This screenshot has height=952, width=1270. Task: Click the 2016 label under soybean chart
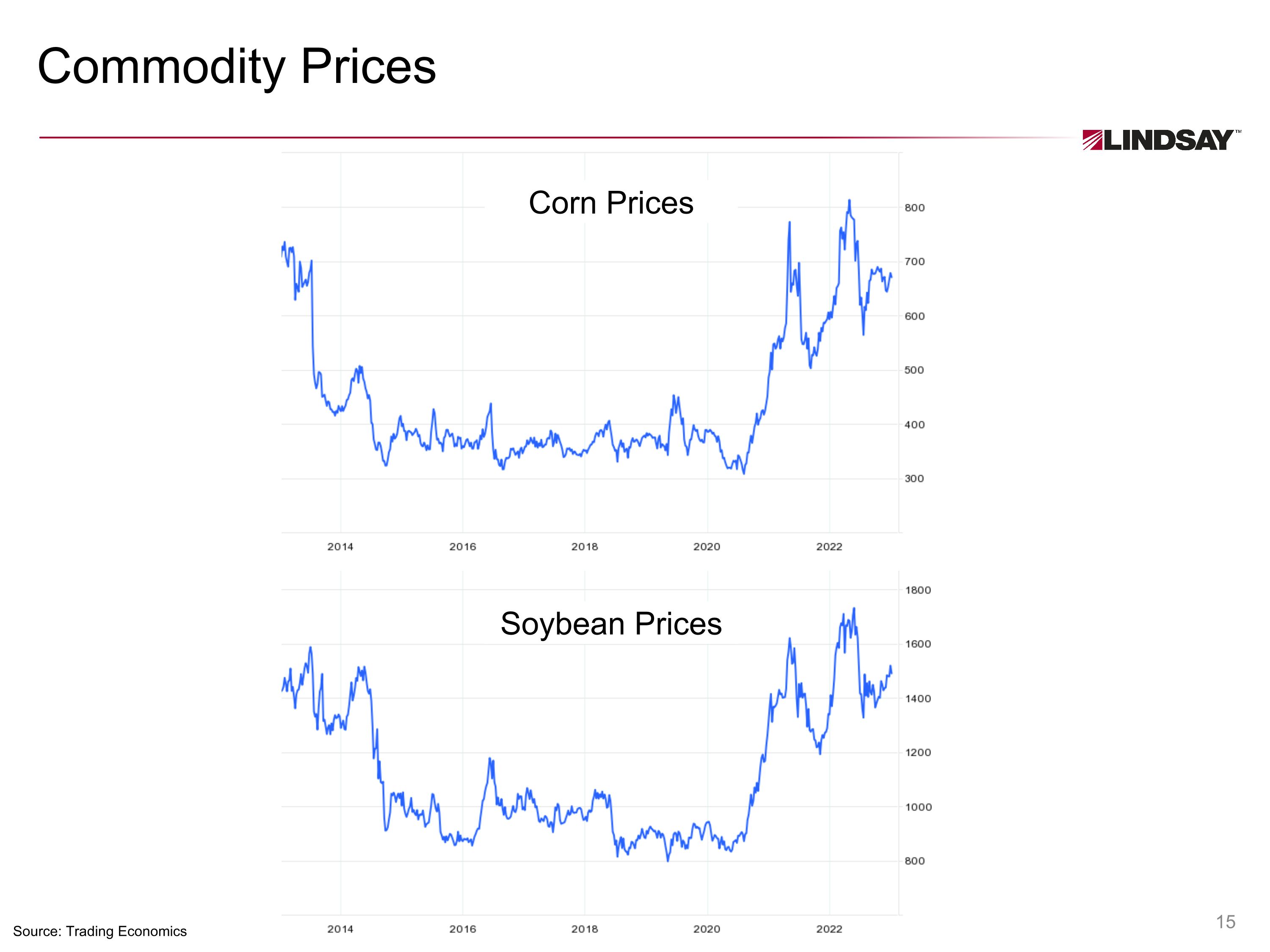(x=463, y=929)
